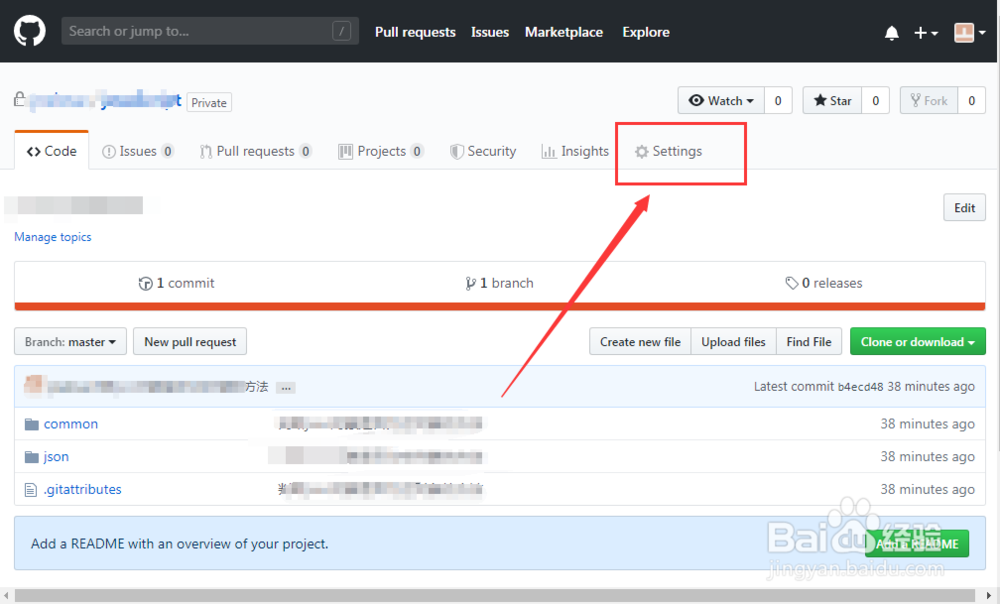Click the watchers count next to Watch
This screenshot has height=604, width=1000.
(778, 101)
